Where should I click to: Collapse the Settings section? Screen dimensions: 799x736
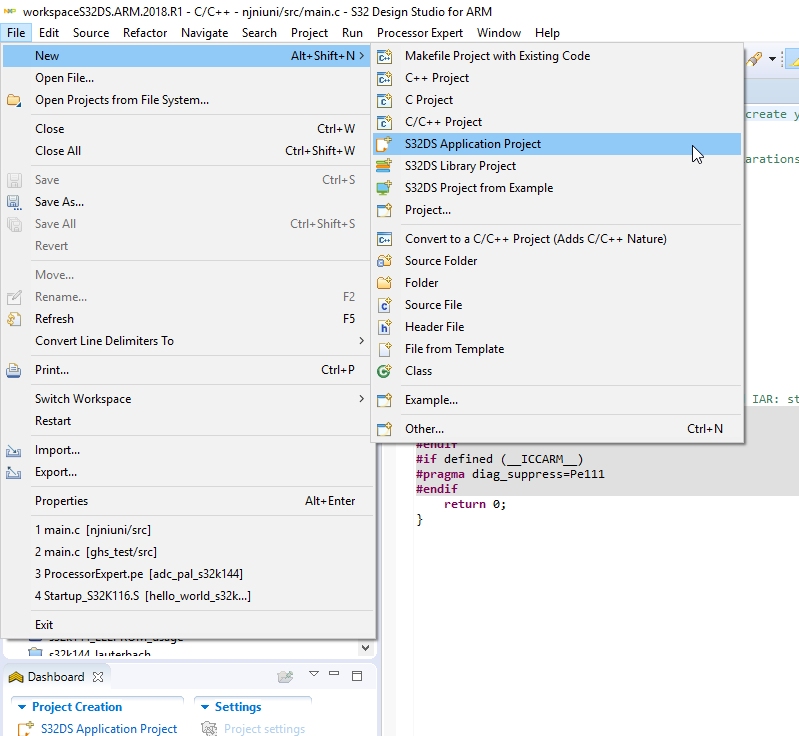[205, 707]
